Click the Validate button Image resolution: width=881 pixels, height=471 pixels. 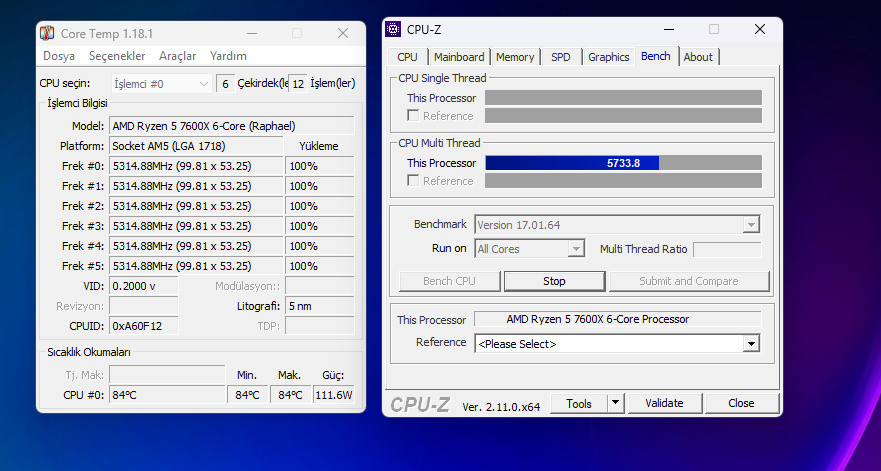(664, 404)
